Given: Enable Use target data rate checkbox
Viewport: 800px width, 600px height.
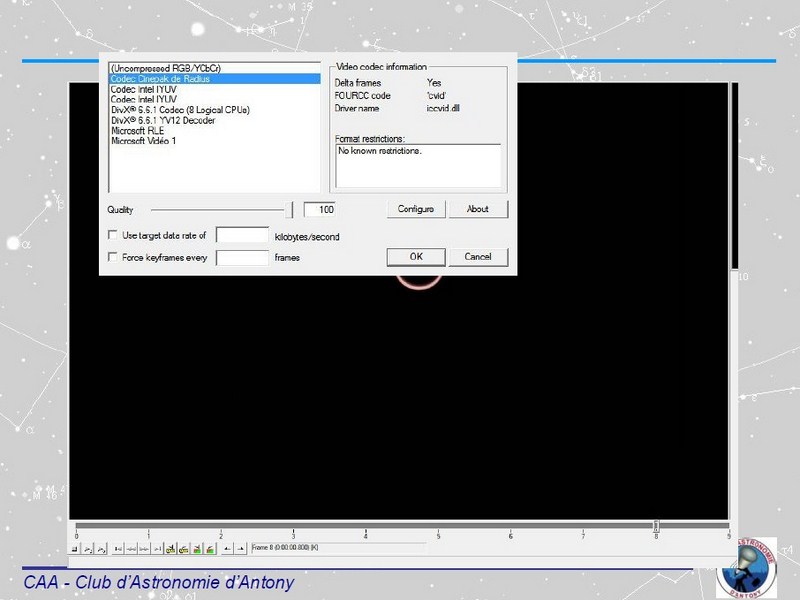Looking at the screenshot, I should (x=113, y=236).
